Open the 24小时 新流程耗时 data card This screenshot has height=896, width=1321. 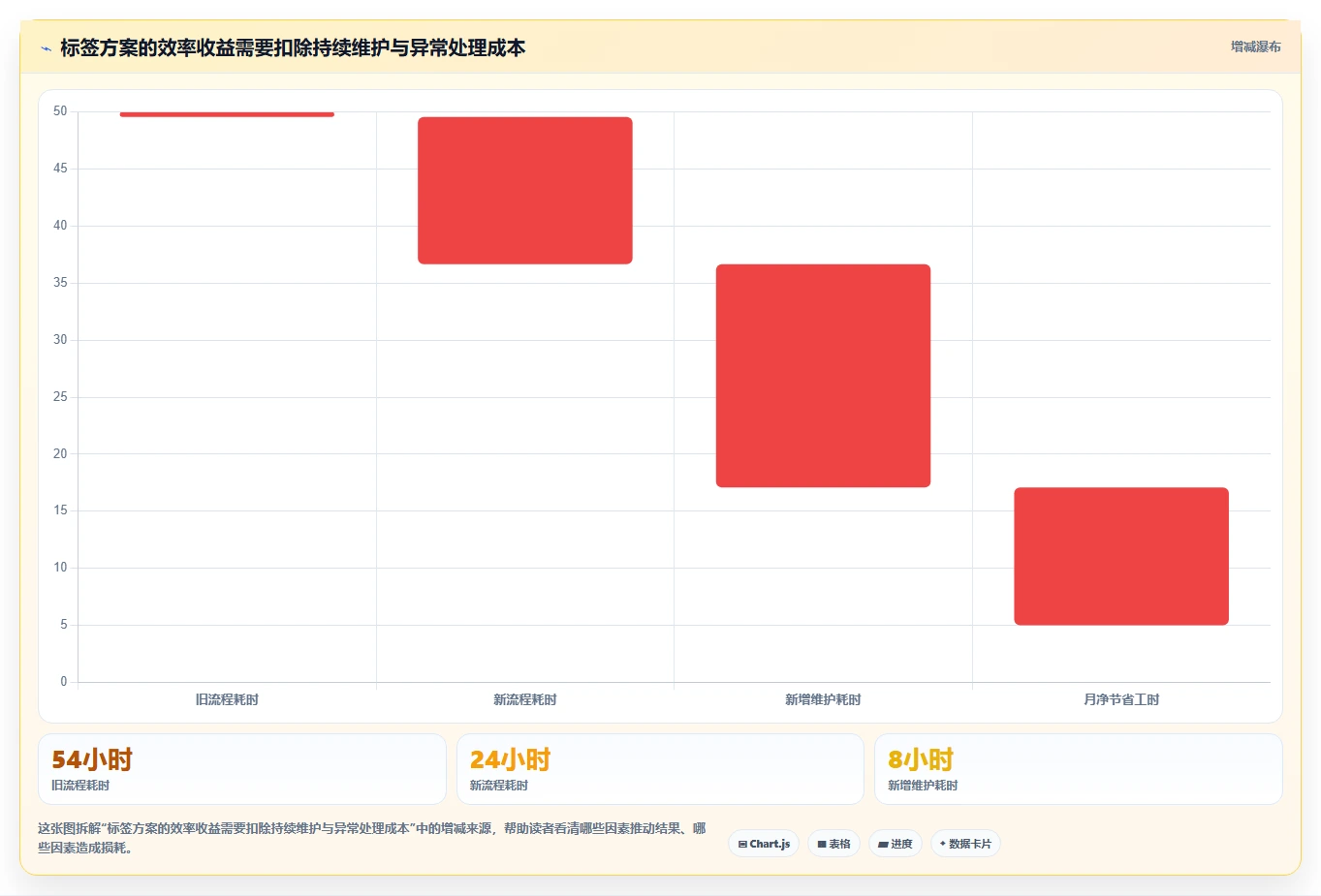coord(660,769)
